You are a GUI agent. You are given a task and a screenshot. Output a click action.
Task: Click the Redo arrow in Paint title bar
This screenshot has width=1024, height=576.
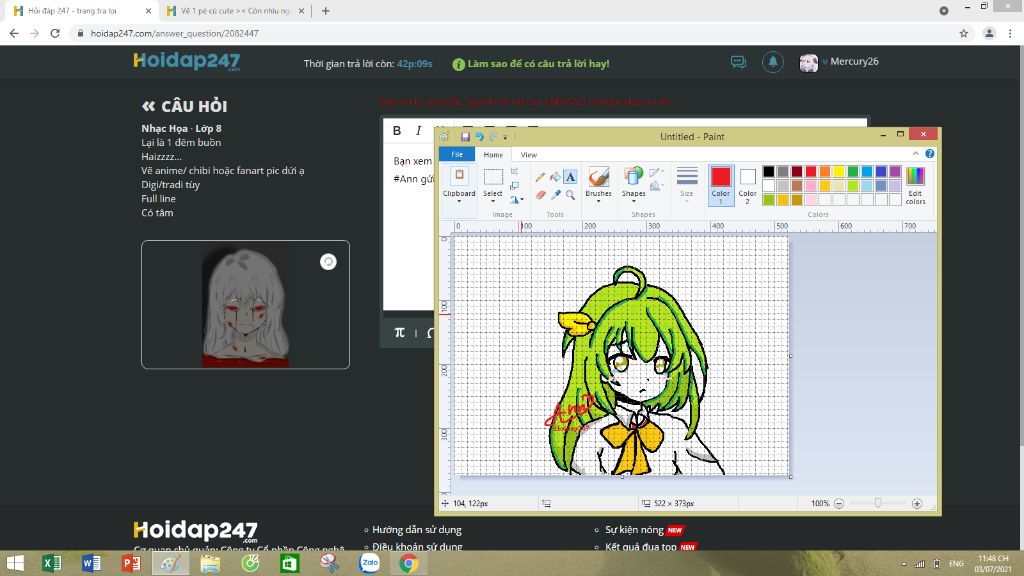coord(493,136)
